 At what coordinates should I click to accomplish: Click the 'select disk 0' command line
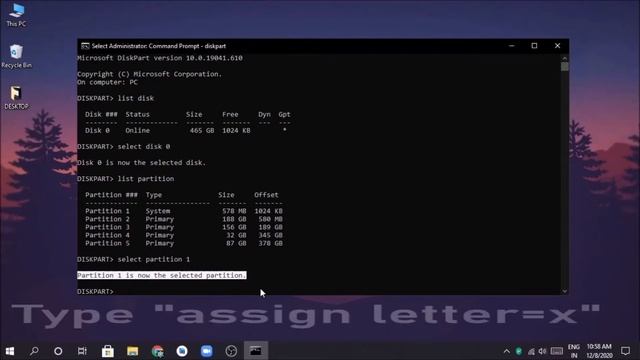124,147
